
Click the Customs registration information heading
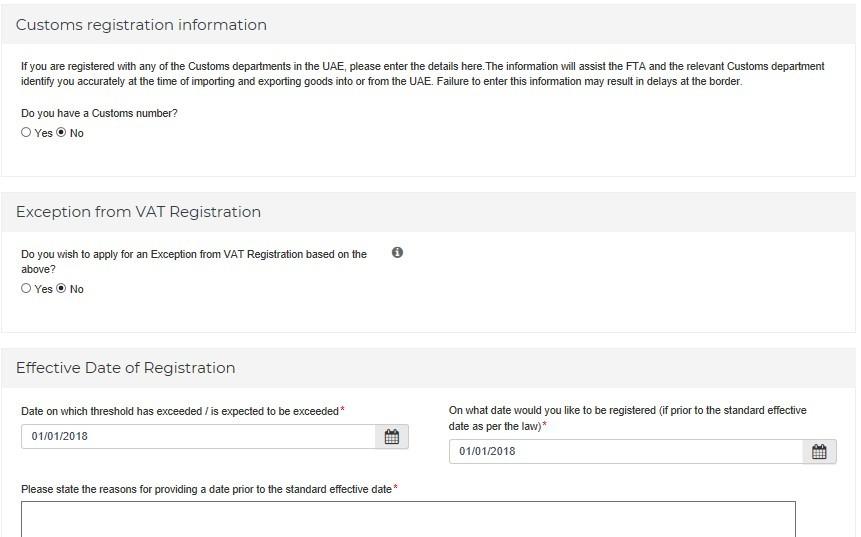point(141,25)
